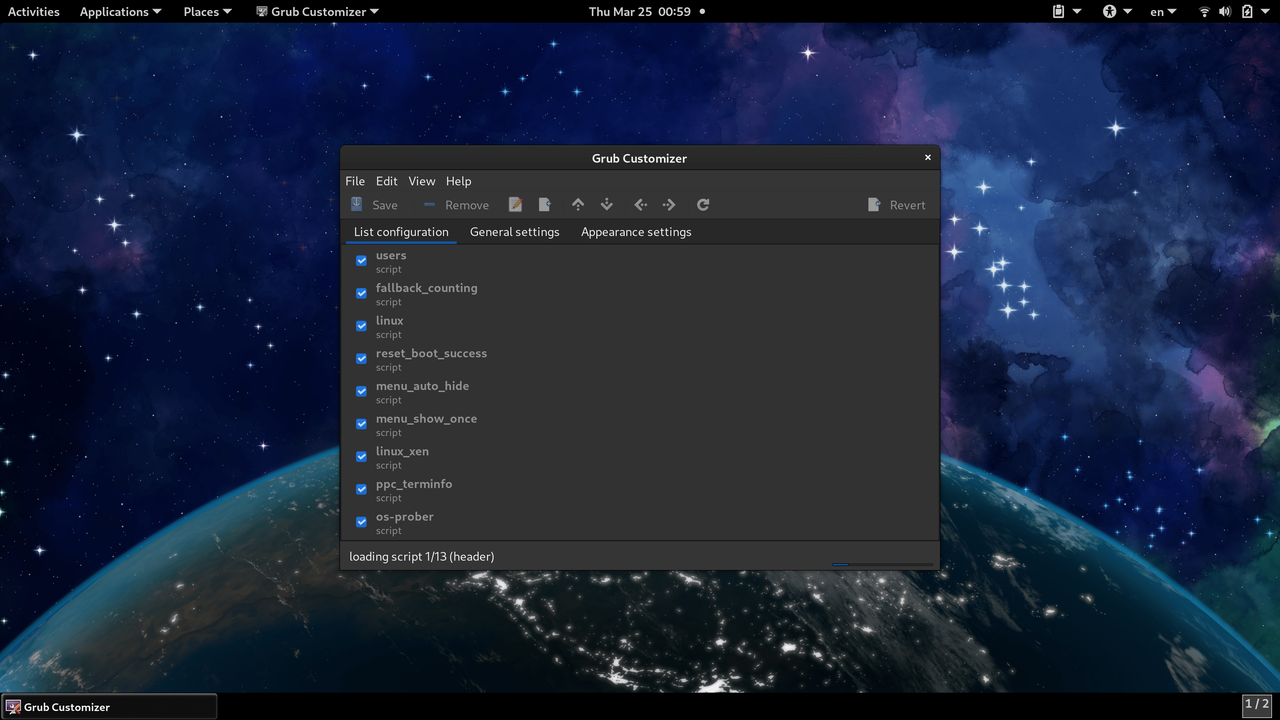Click the Revert button
The image size is (1280, 720).
point(897,205)
